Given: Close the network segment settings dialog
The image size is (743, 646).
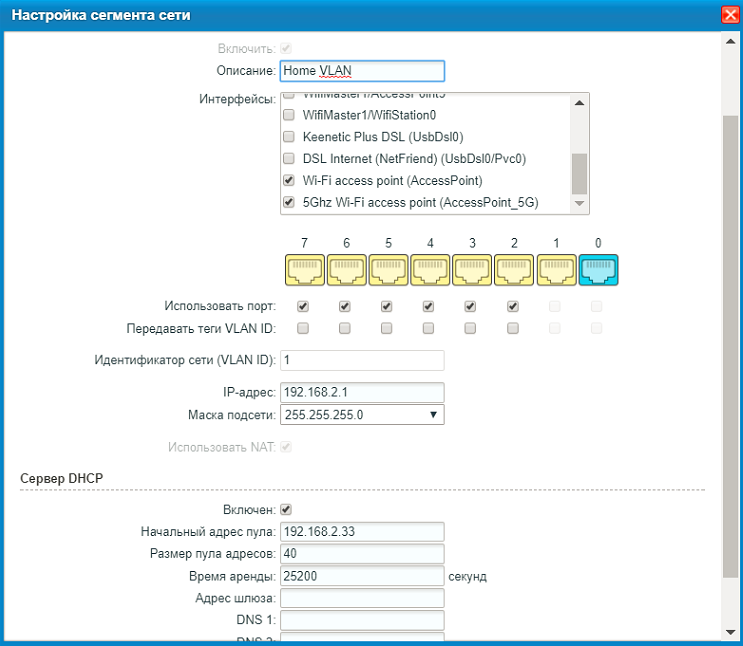Looking at the screenshot, I should click(729, 15).
